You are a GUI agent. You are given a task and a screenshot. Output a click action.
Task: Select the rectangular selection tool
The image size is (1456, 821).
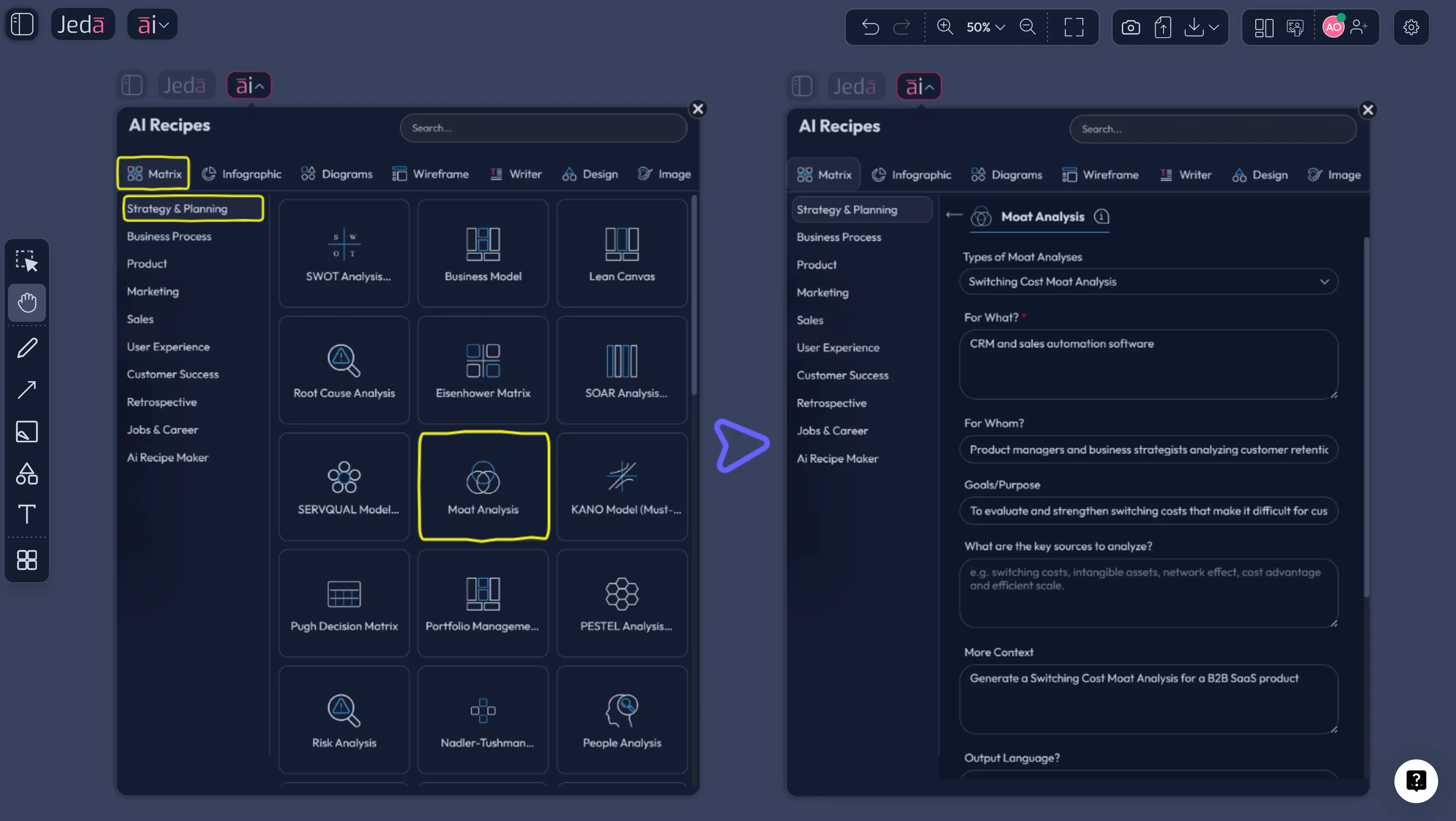pyautogui.click(x=27, y=260)
